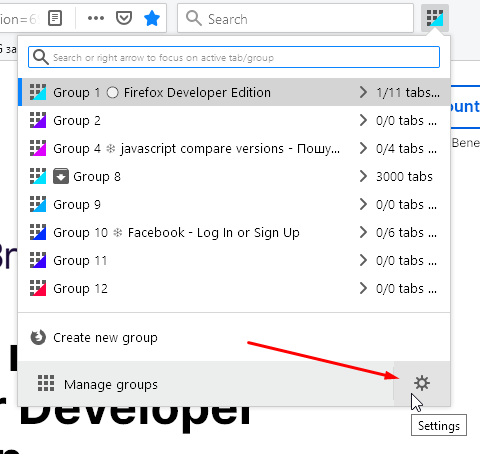Expand Group 1 tabs chevron
The width and height of the screenshot is (480, 454).
(363, 92)
